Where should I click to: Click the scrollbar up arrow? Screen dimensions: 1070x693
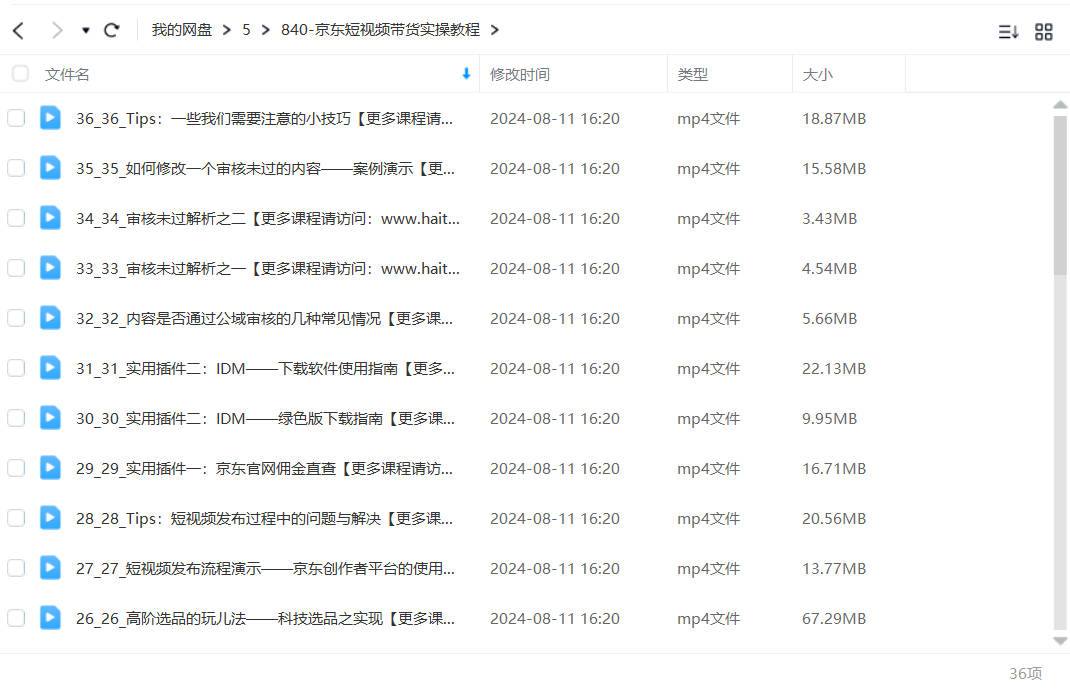[x=1060, y=105]
